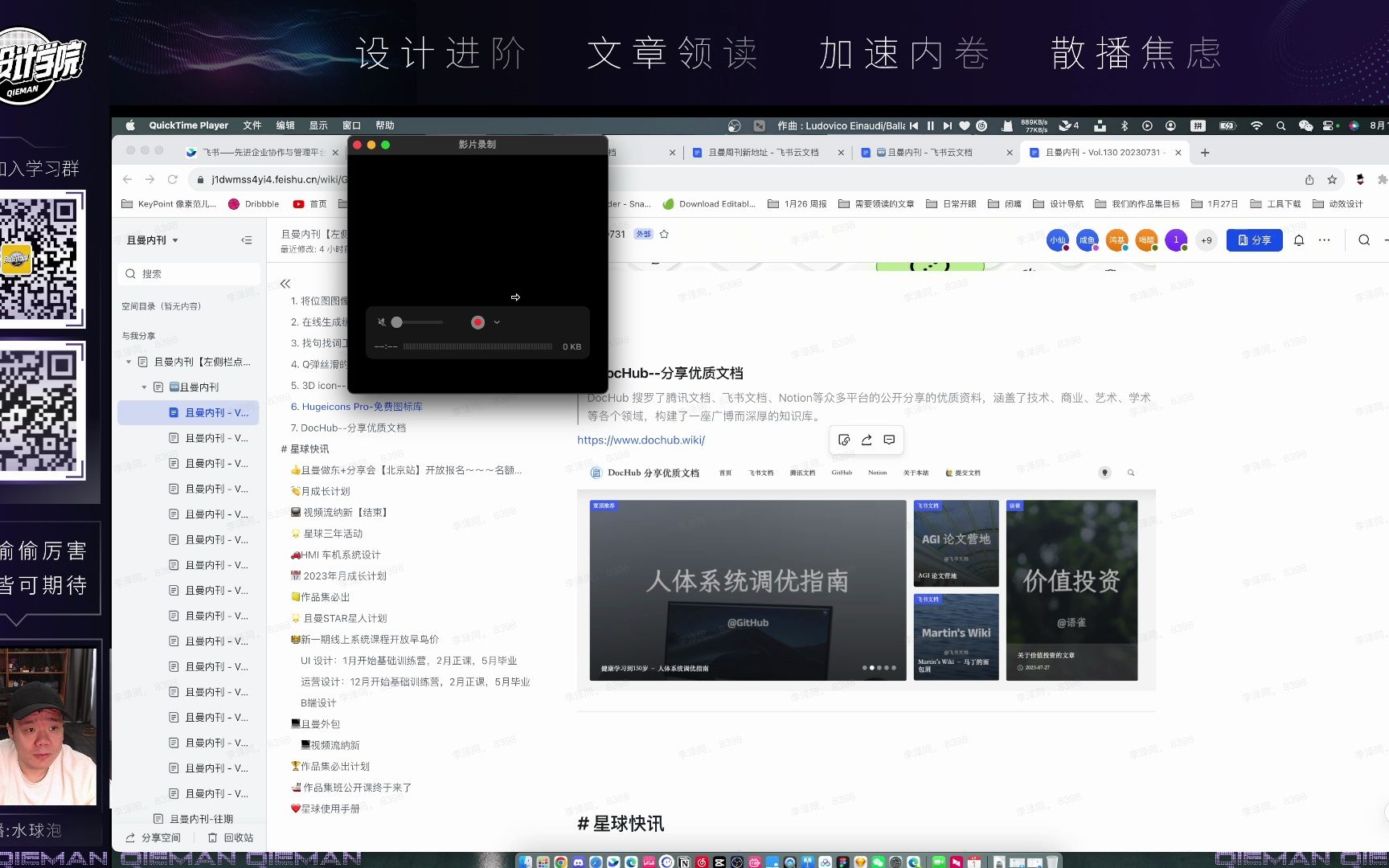Collapse the left sidebar panel
This screenshot has height=868, width=1389.
[x=246, y=240]
